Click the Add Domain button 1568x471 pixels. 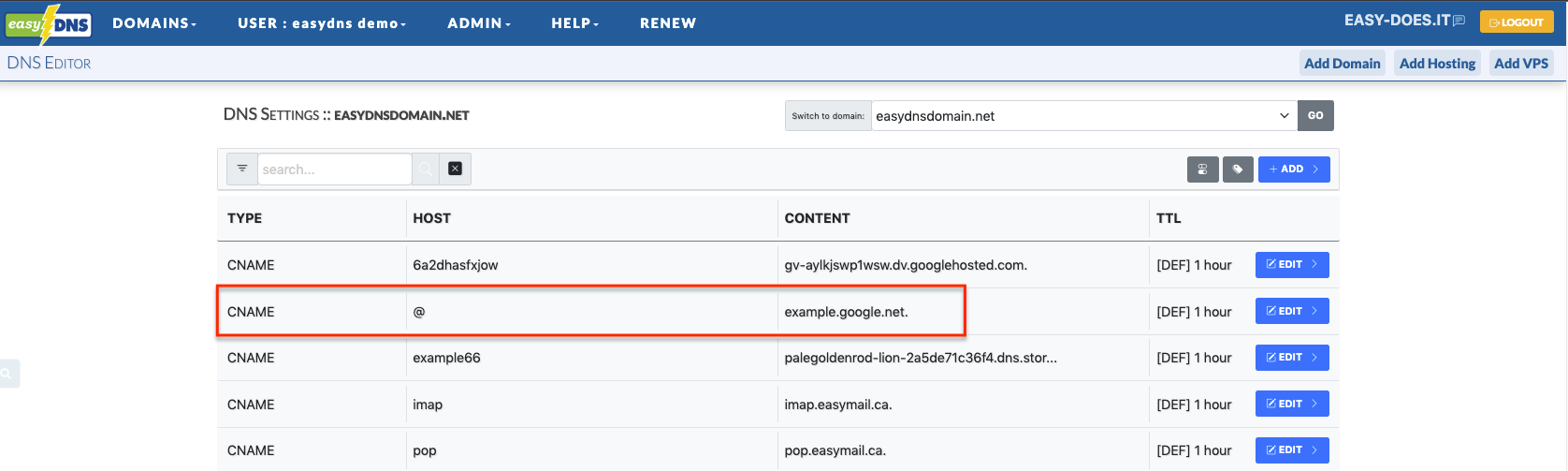pyautogui.click(x=1342, y=64)
